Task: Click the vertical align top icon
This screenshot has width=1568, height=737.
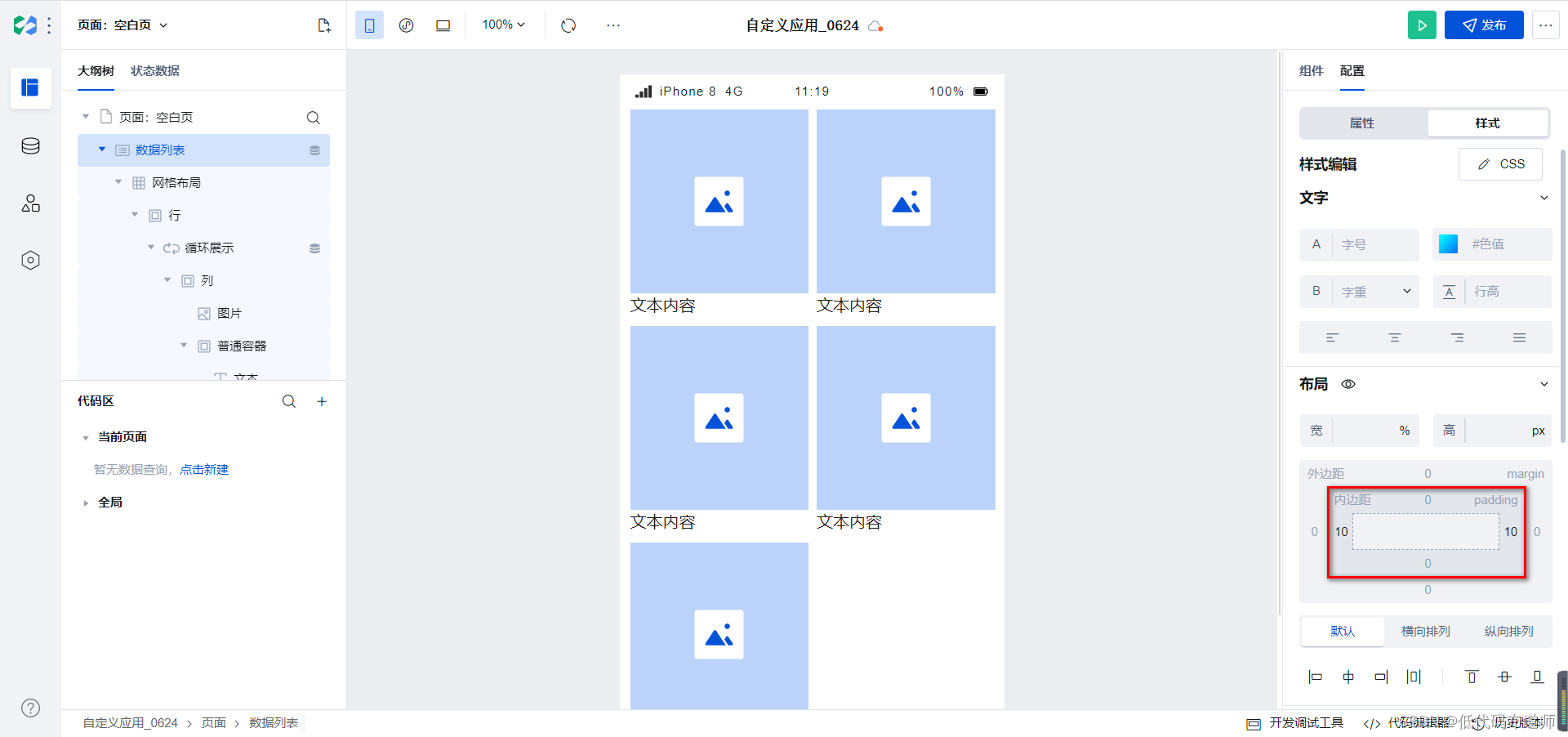Action: click(x=1472, y=677)
